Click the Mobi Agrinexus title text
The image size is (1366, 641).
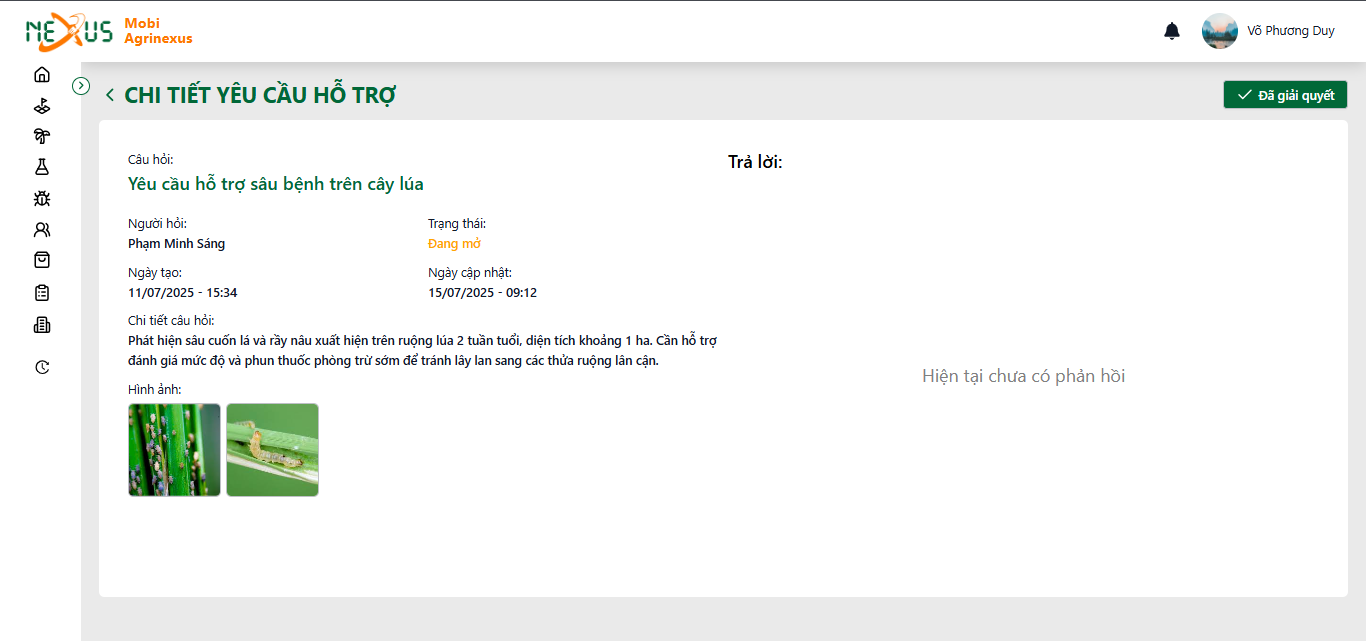[158, 31]
